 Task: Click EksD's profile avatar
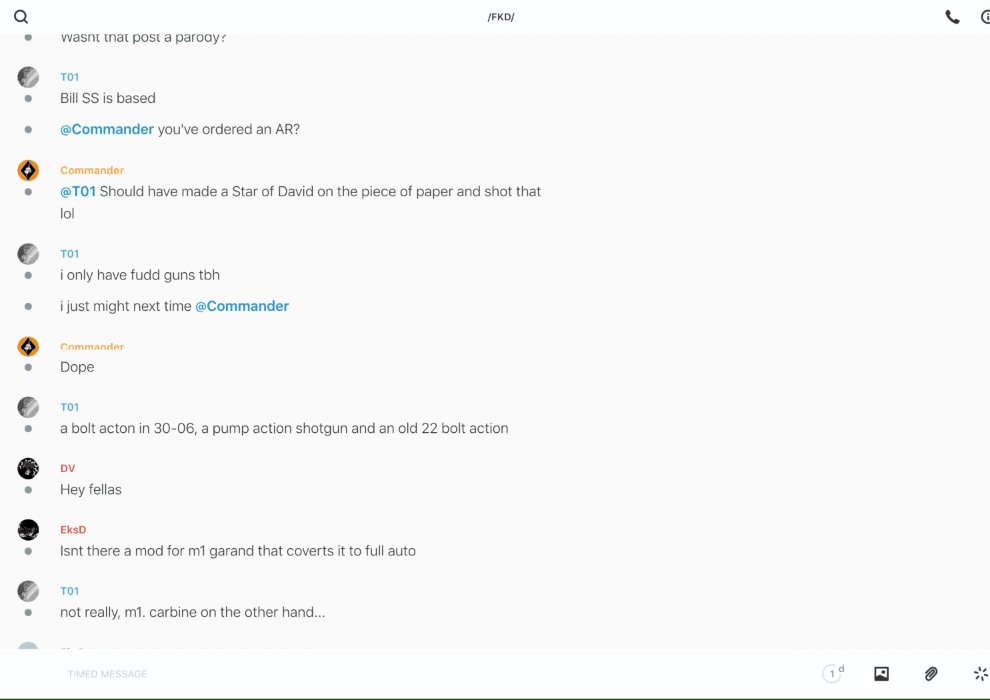click(x=28, y=530)
